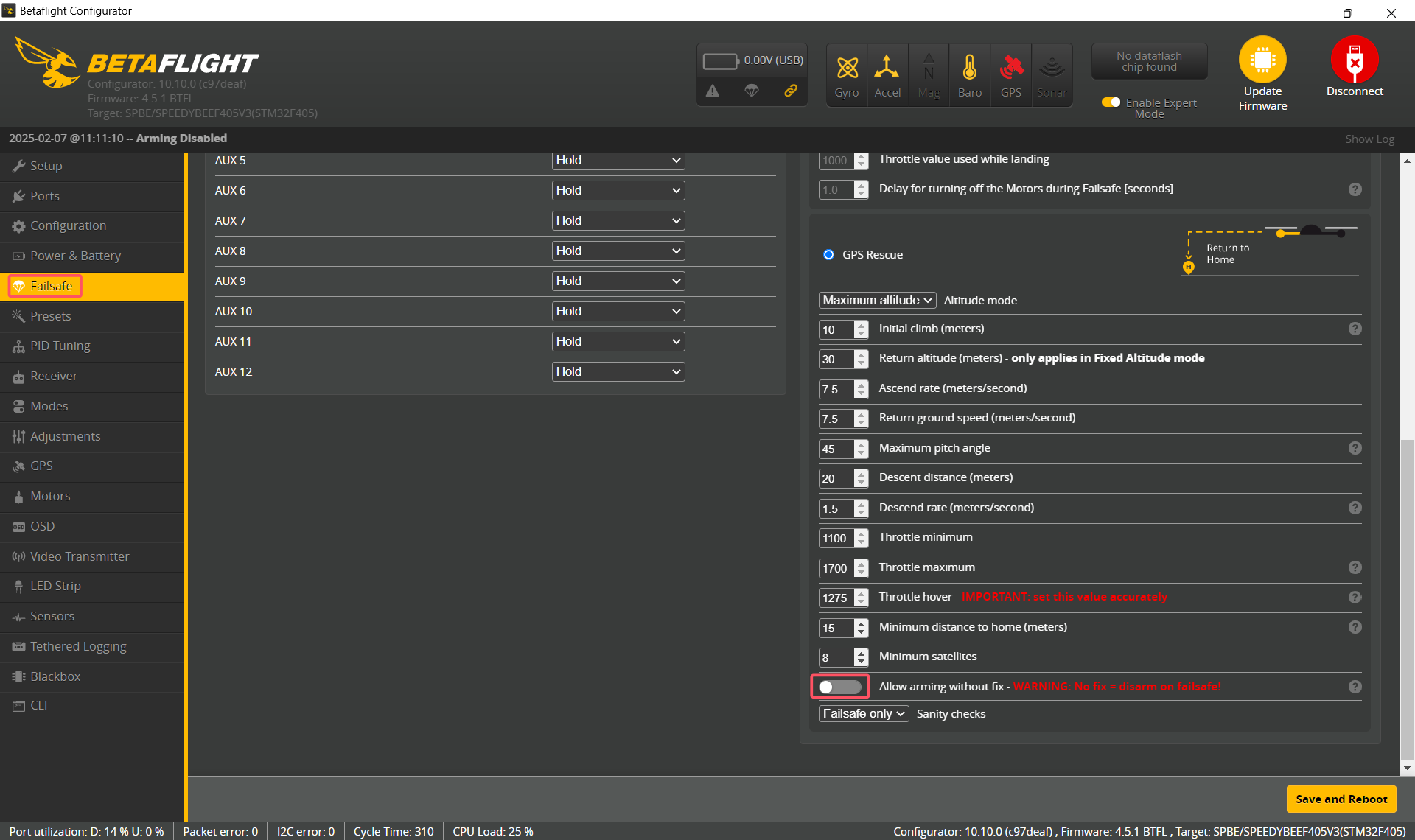
Task: Open the Ports tab
Action: point(92,197)
